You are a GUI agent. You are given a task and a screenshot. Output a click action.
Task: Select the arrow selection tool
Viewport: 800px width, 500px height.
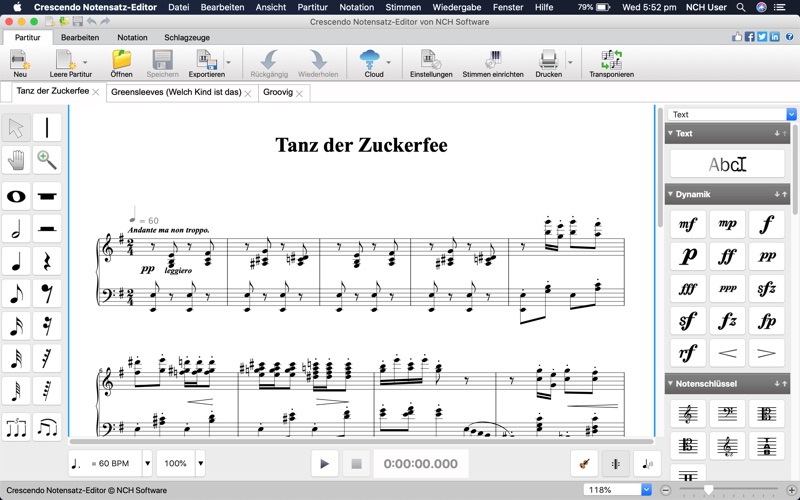pyautogui.click(x=16, y=128)
